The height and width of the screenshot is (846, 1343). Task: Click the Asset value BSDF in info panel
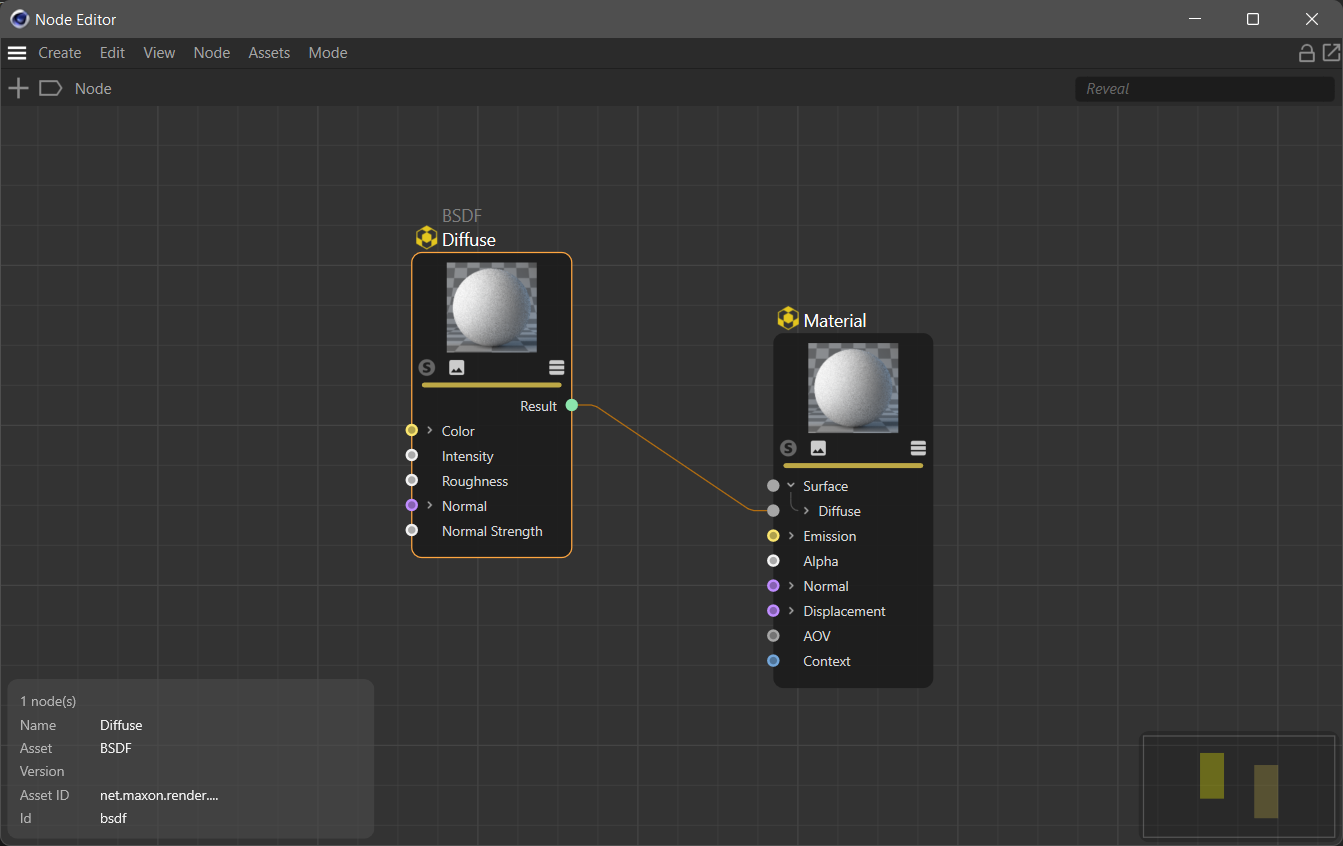click(x=116, y=749)
